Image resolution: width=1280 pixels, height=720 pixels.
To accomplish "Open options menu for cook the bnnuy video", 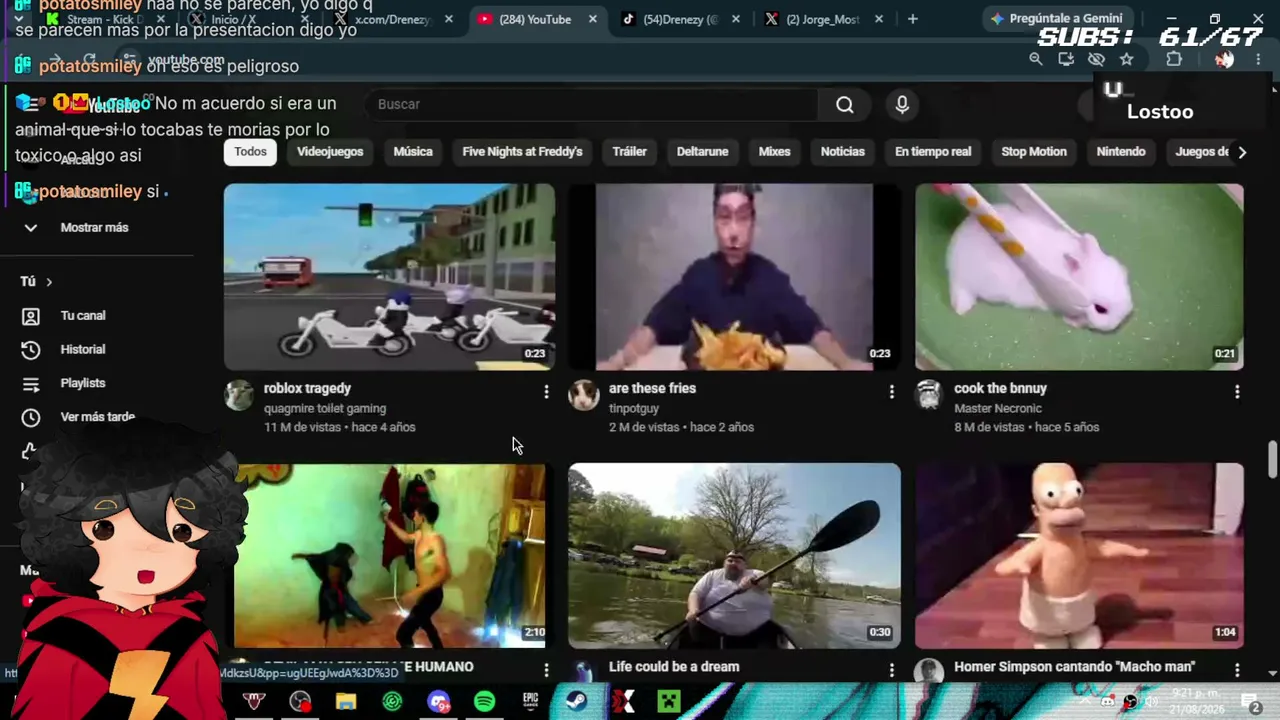I will 1237,392.
